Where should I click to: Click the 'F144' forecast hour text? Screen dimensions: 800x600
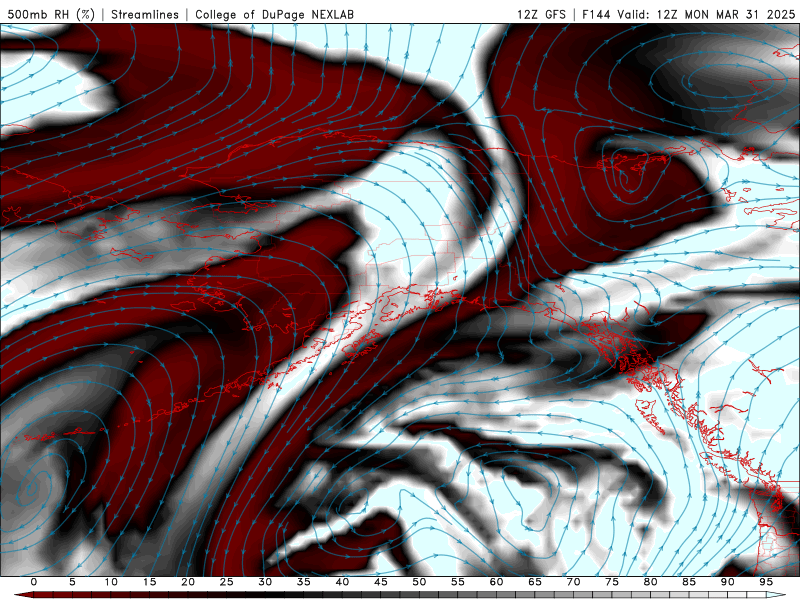pyautogui.click(x=596, y=14)
